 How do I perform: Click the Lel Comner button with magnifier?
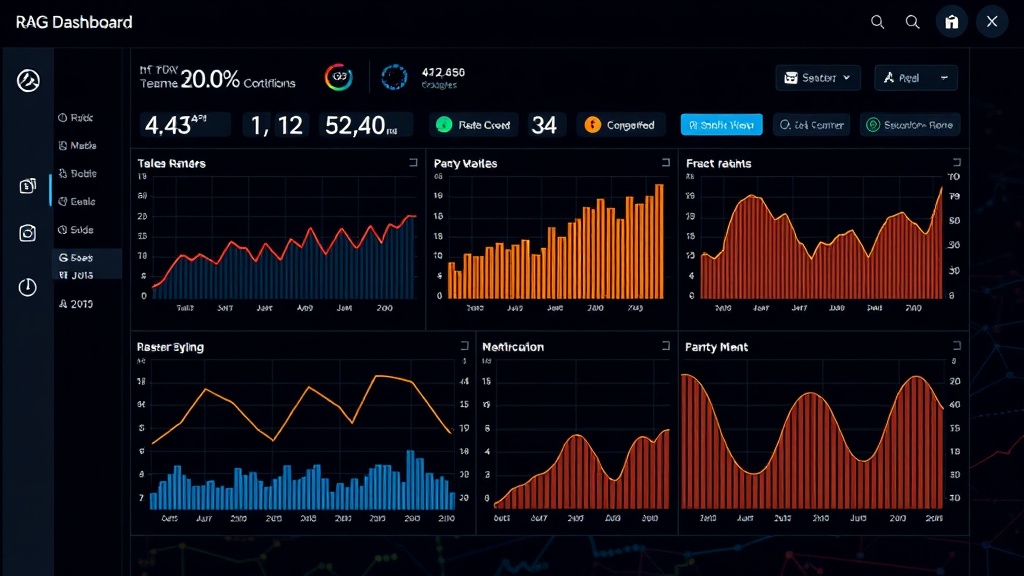pos(812,125)
